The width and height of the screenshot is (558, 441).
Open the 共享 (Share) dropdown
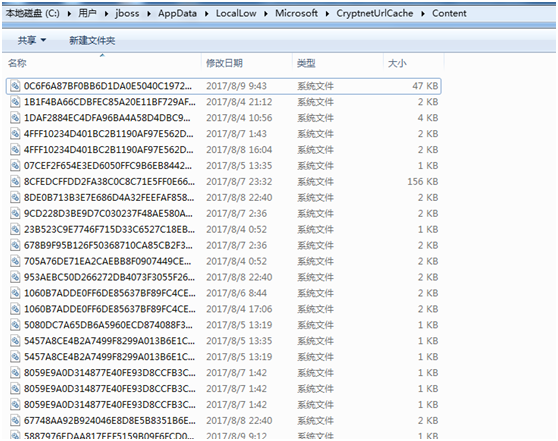[32, 40]
